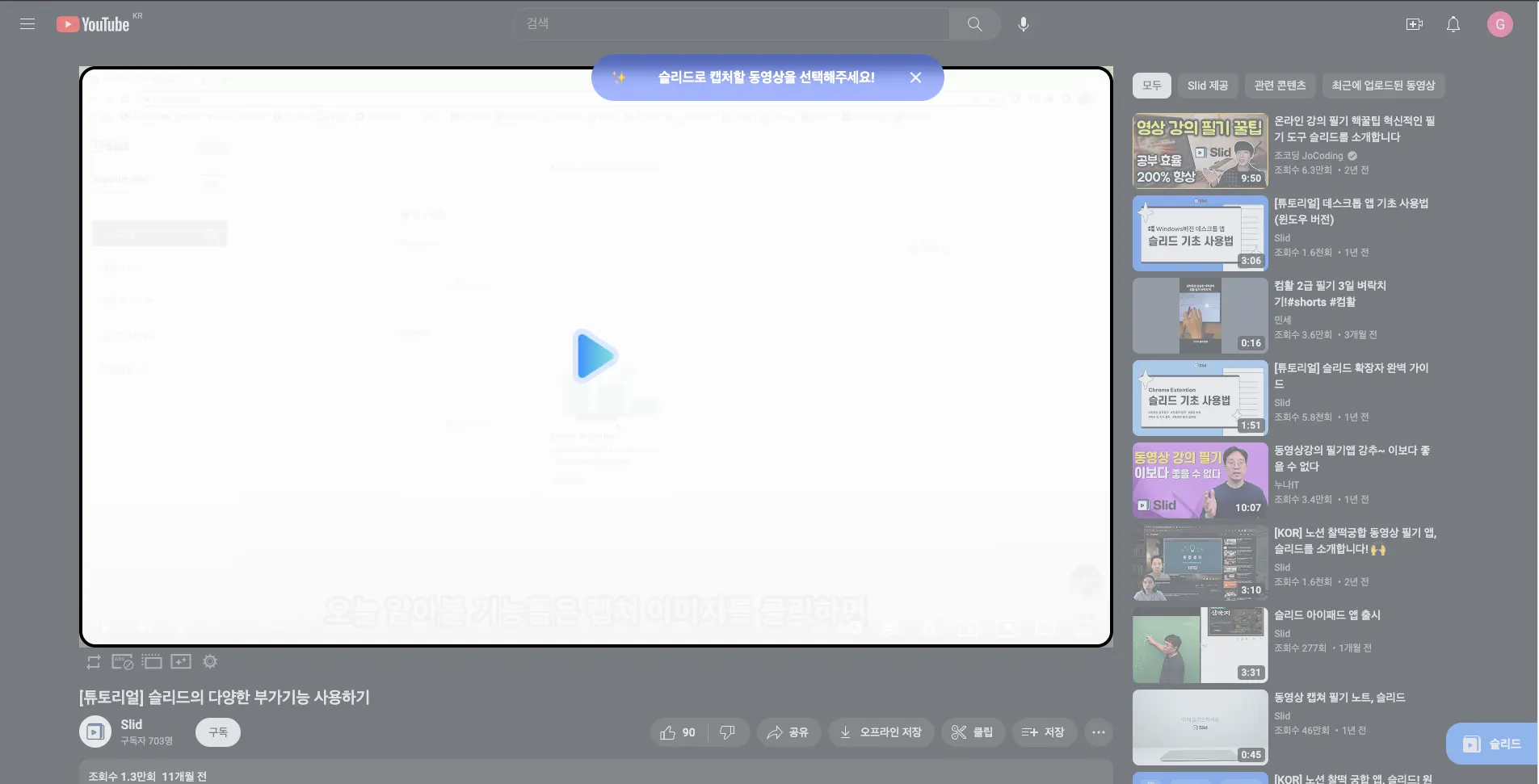Open title 컴활 2급 필기 3일 벼락치기
The height and width of the screenshot is (784, 1539).
(1331, 294)
